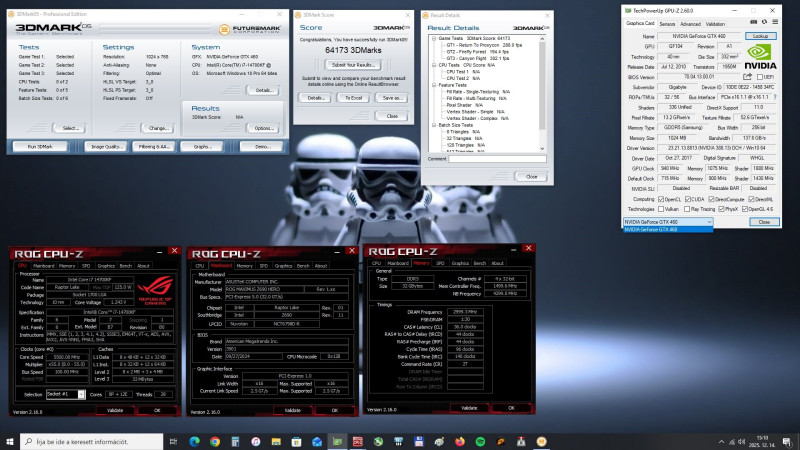Click the Paint palette taskbar icon
The height and width of the screenshot is (450, 800).
pyautogui.click(x=439, y=442)
